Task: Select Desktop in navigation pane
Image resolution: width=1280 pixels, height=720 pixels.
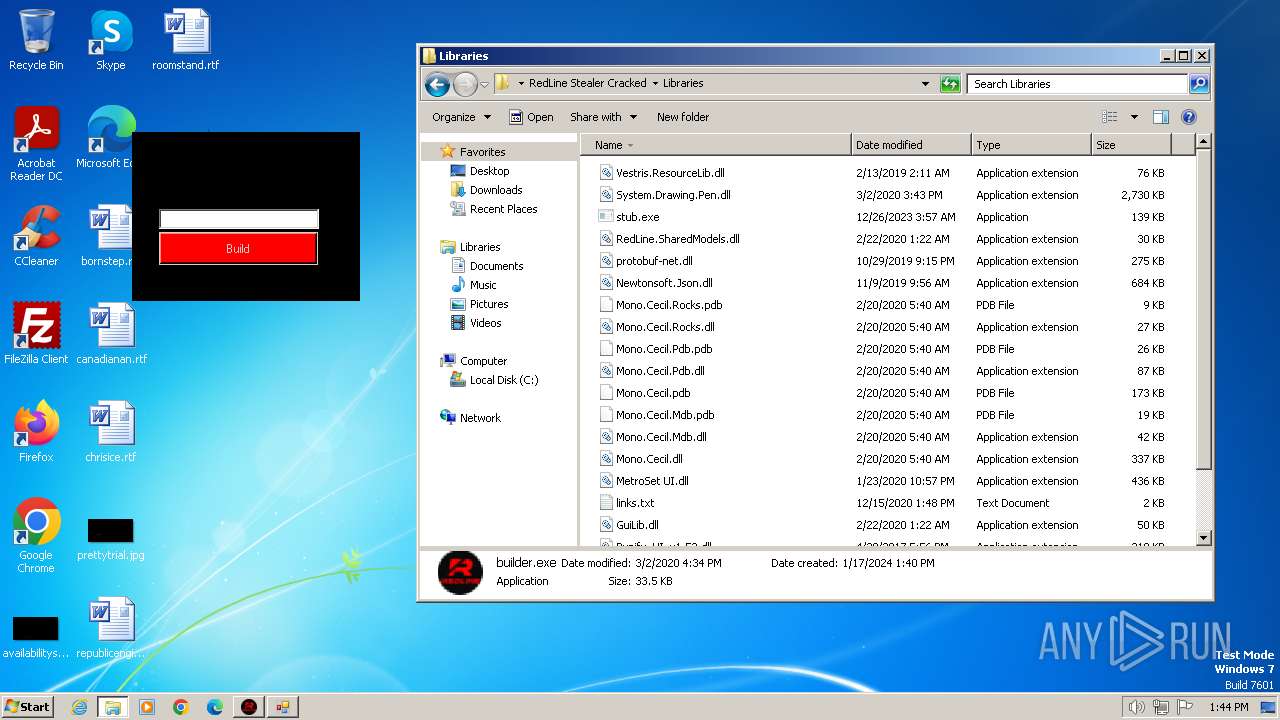Action: click(489, 171)
